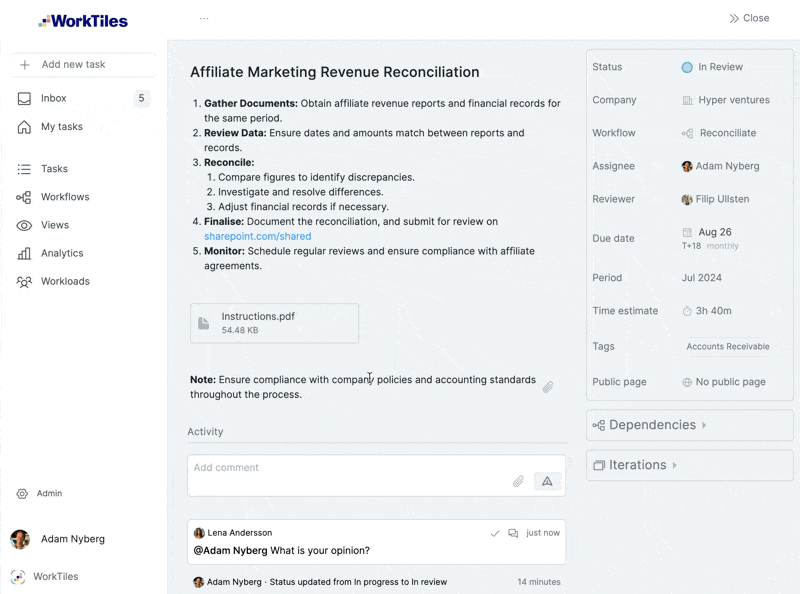Viewport: 800px width, 594px height.
Task: Open the three-dot options menu
Action: tap(204, 18)
